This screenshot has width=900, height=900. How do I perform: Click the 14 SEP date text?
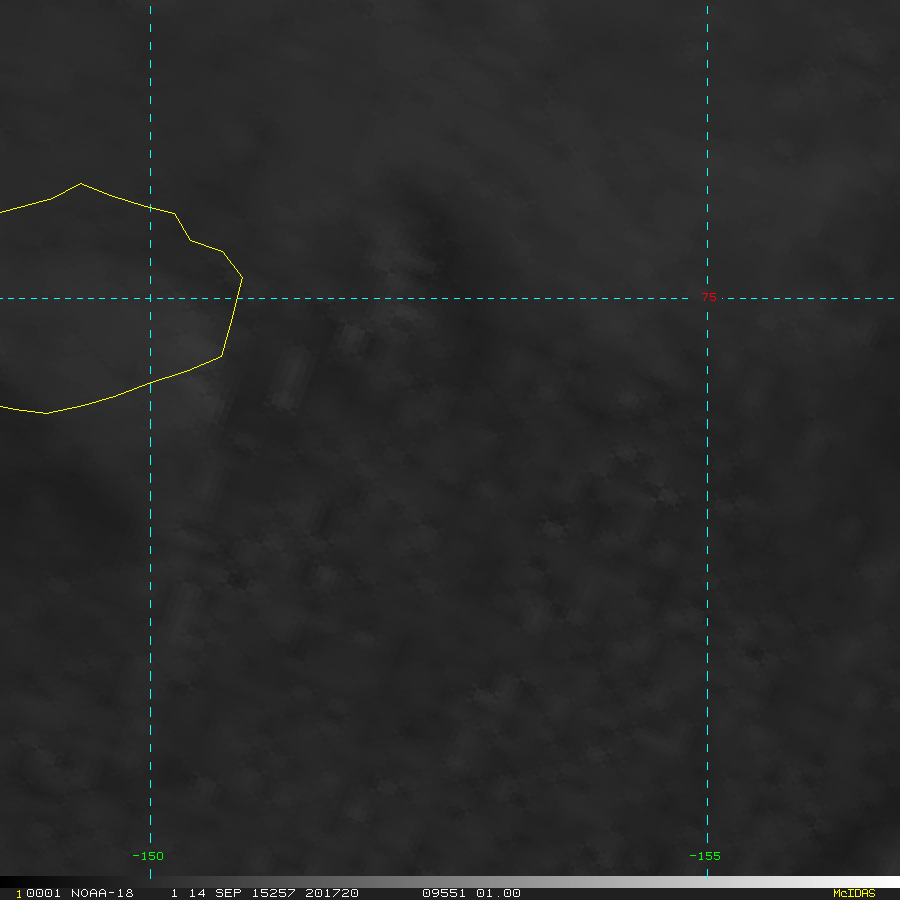[x=211, y=893]
